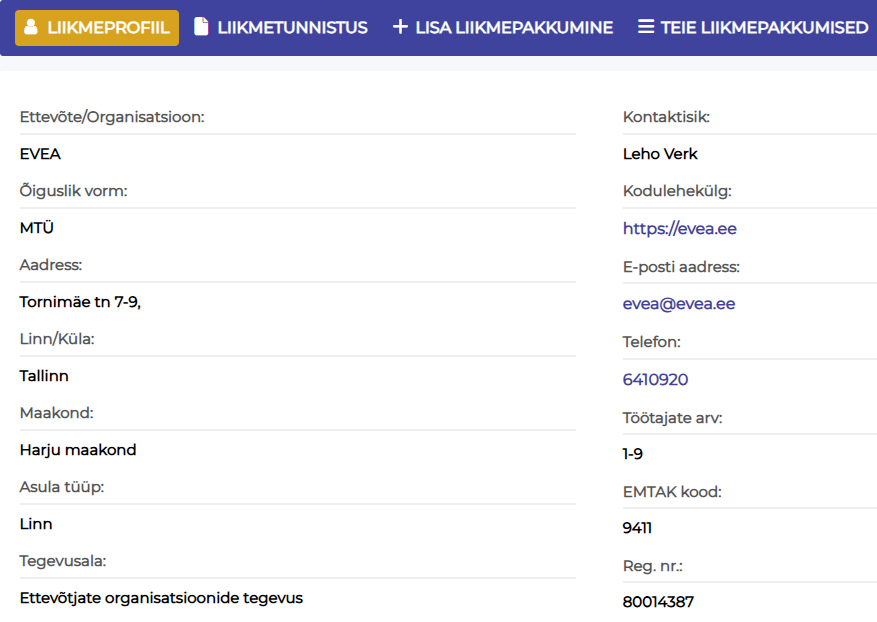
Task: Open the https://evea.ee website link
Action: click(x=680, y=229)
